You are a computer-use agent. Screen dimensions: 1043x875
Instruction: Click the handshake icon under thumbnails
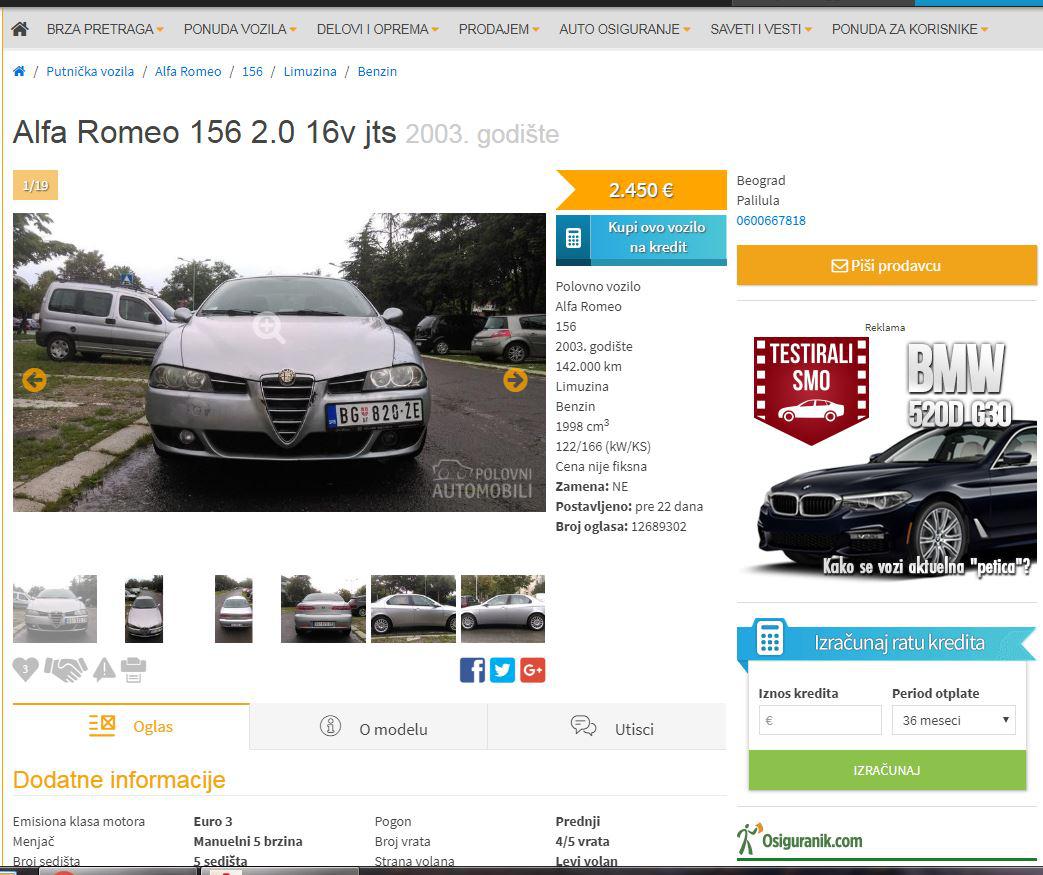pyautogui.click(x=65, y=669)
